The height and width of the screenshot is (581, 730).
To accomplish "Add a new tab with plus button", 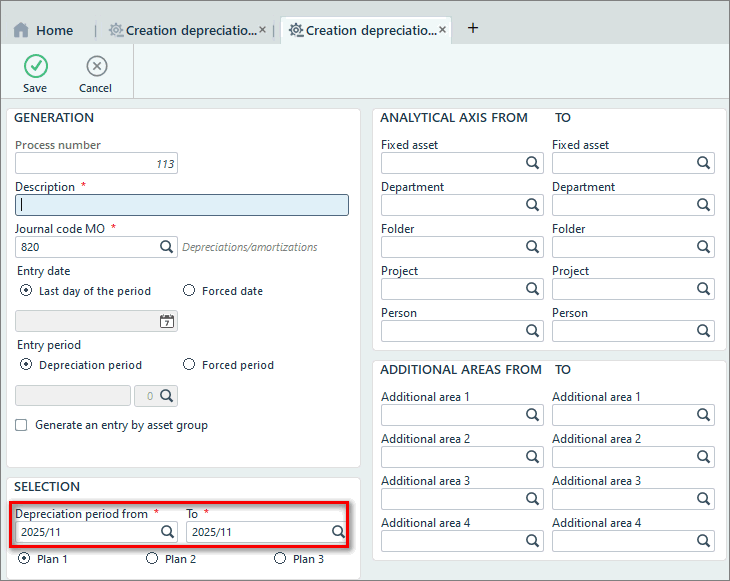I will [473, 28].
